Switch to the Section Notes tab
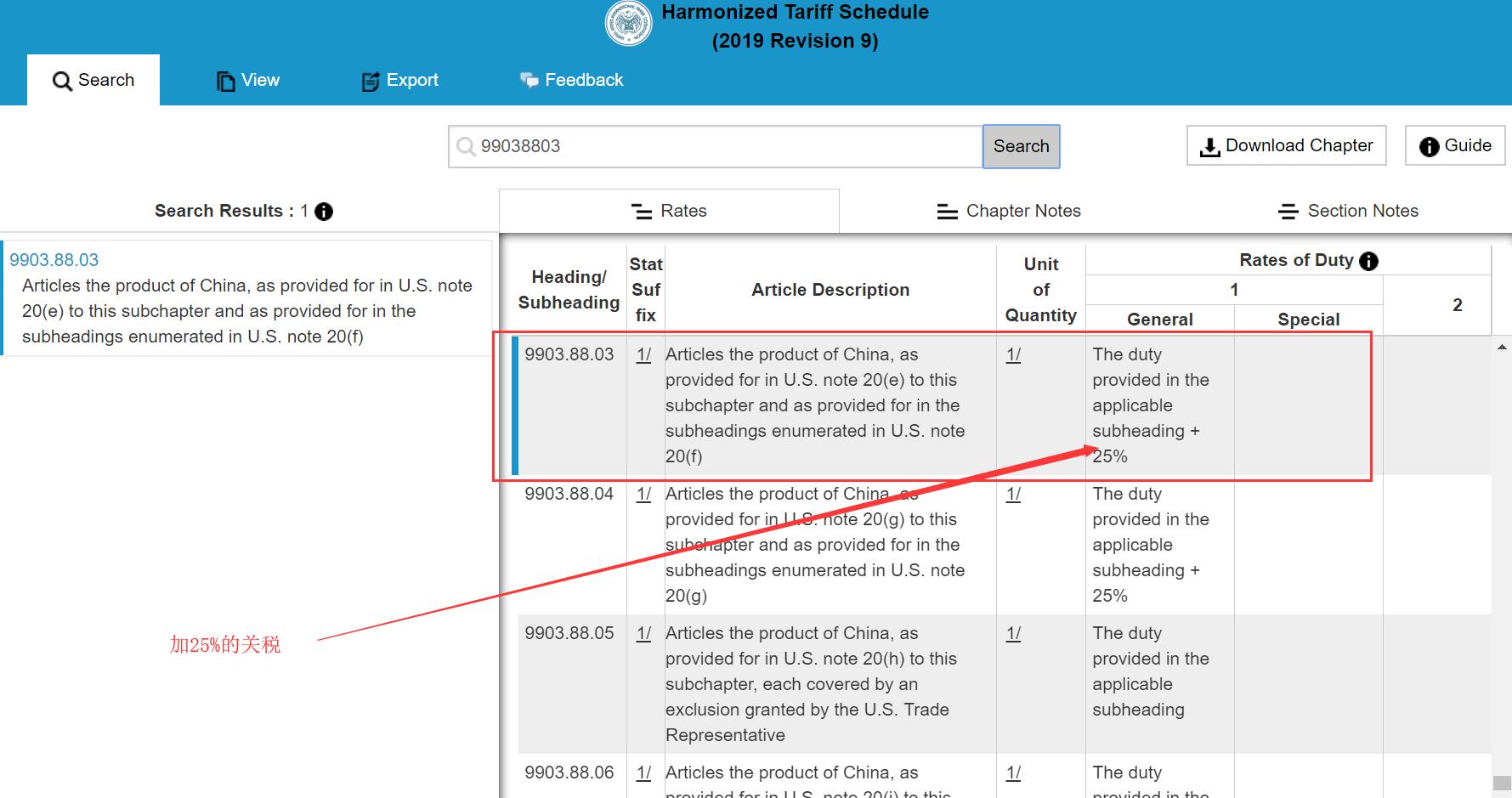Viewport: 1512px width, 798px height. [x=1349, y=211]
